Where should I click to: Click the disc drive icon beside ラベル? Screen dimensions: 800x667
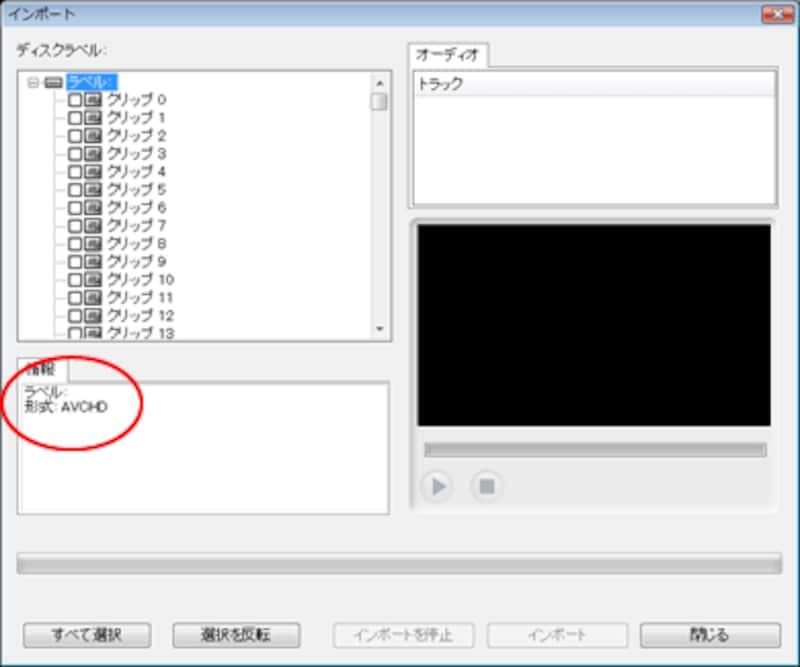click(54, 82)
